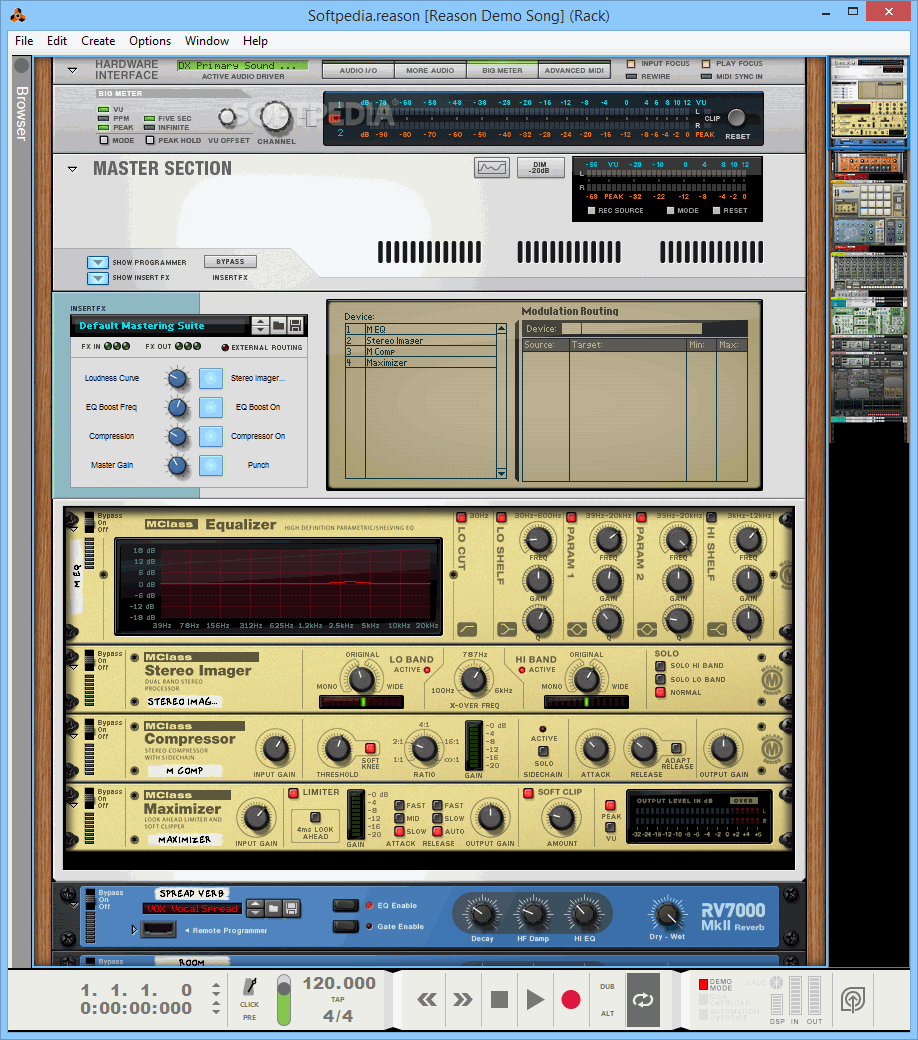Collapse the Hardware Interface device

click(x=73, y=70)
